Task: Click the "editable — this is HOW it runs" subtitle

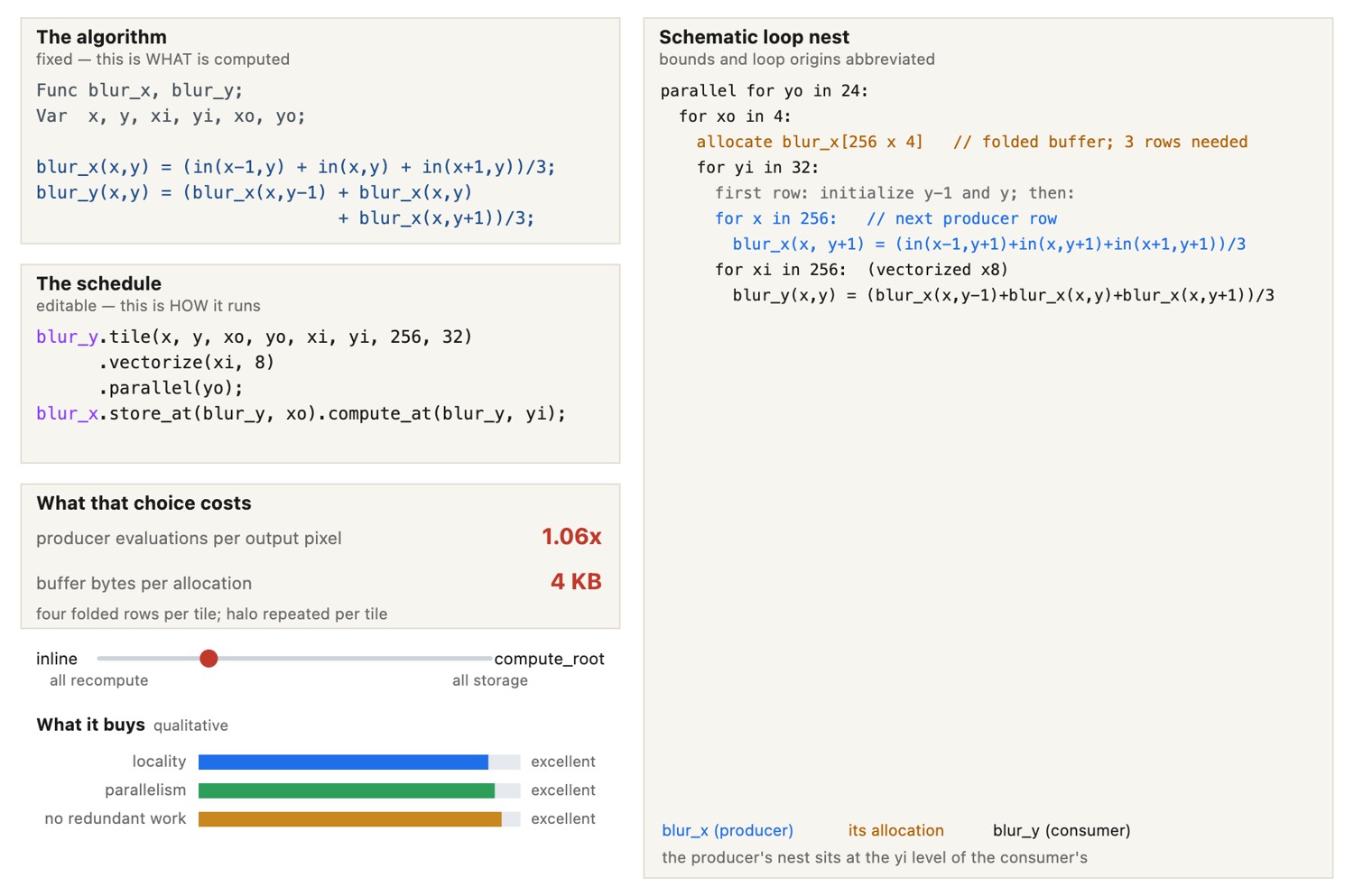Action: (x=148, y=306)
